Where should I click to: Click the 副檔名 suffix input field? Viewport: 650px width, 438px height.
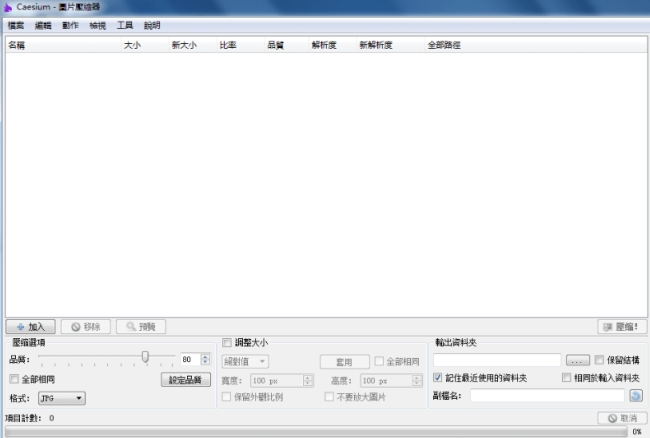[547, 396]
